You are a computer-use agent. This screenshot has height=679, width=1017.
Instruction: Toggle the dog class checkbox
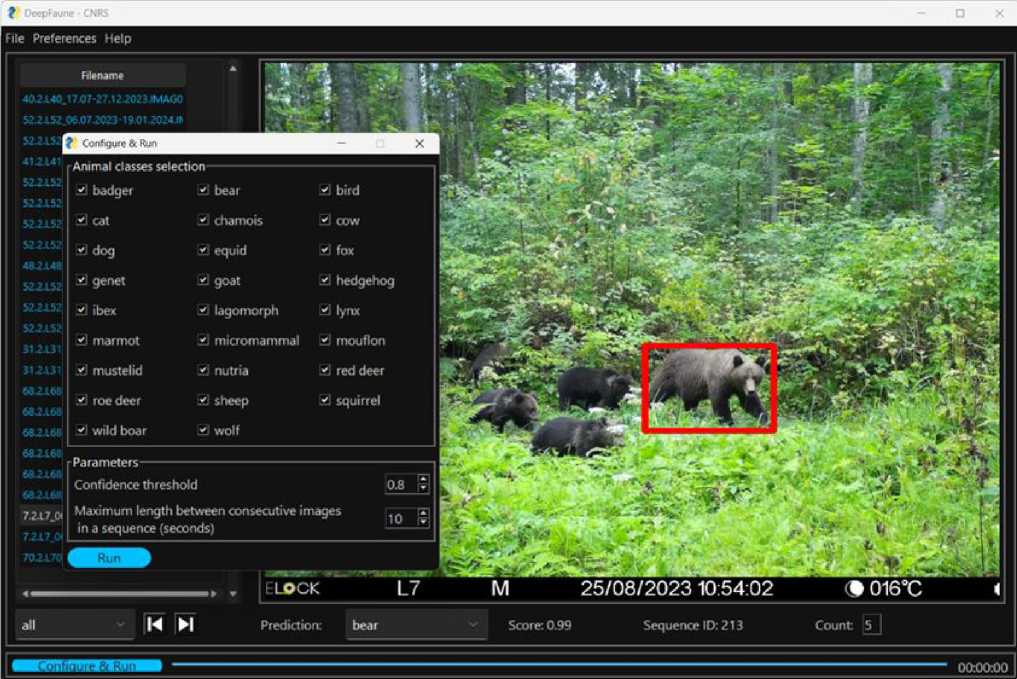[81, 250]
